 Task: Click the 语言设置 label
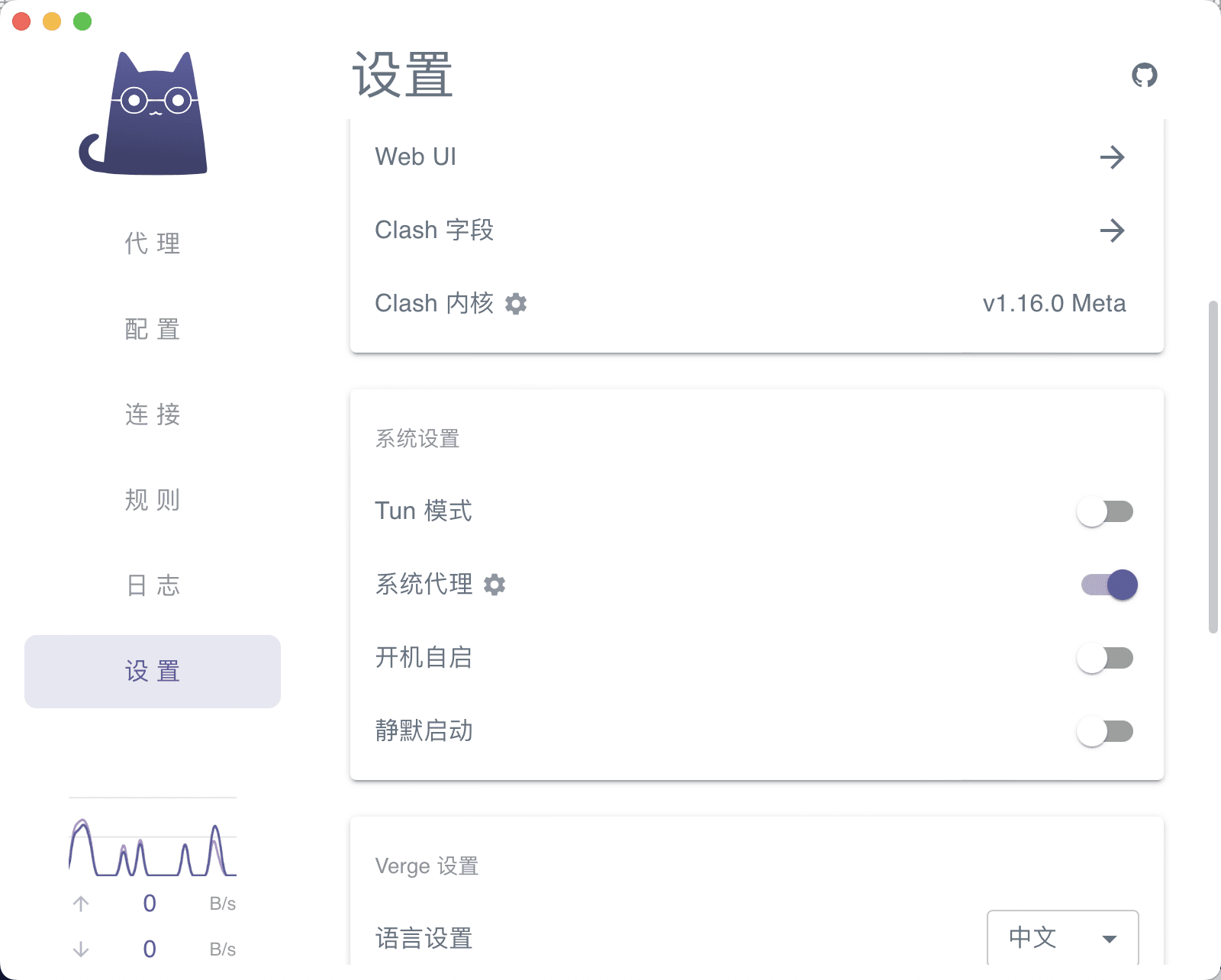click(x=424, y=938)
